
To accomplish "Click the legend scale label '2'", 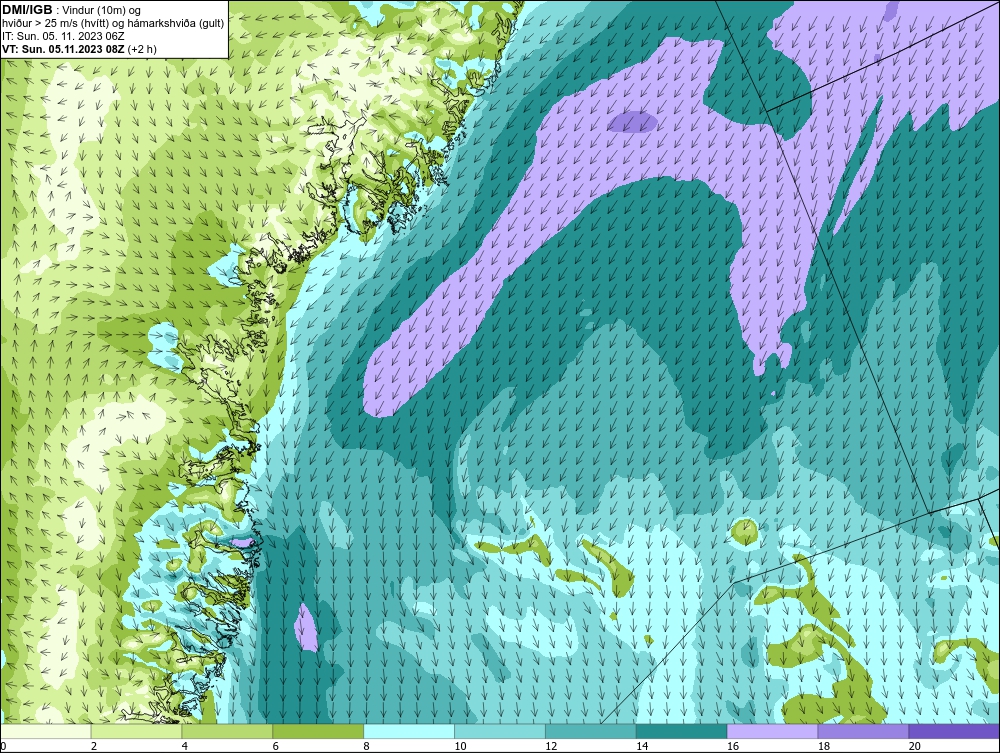I will tap(94, 746).
